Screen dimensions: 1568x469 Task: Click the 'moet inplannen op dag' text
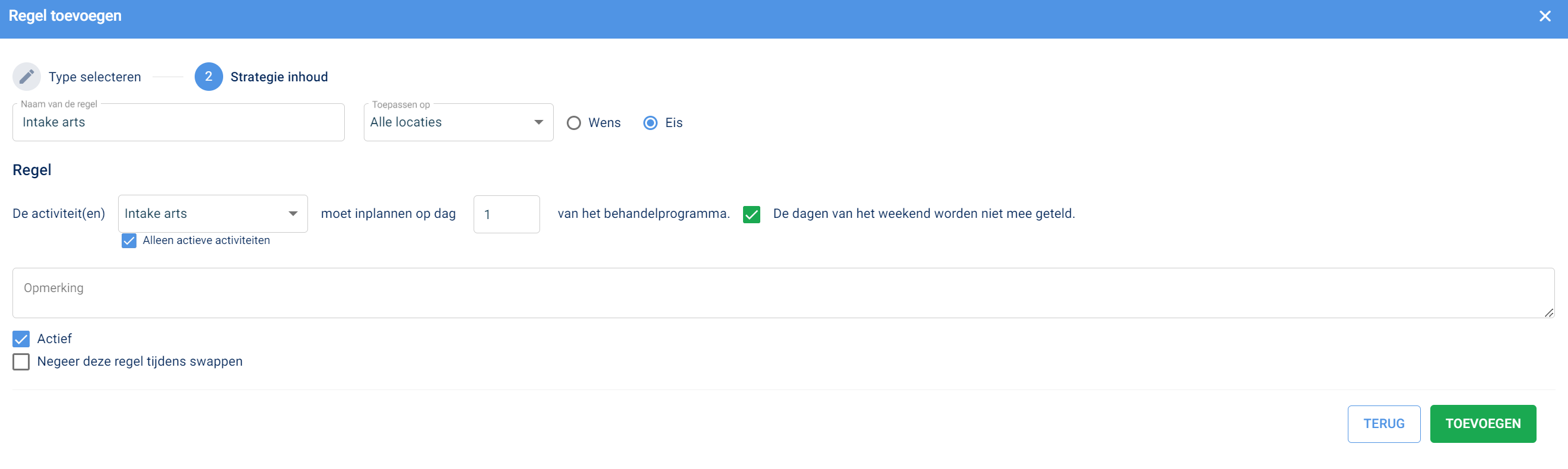click(x=388, y=214)
